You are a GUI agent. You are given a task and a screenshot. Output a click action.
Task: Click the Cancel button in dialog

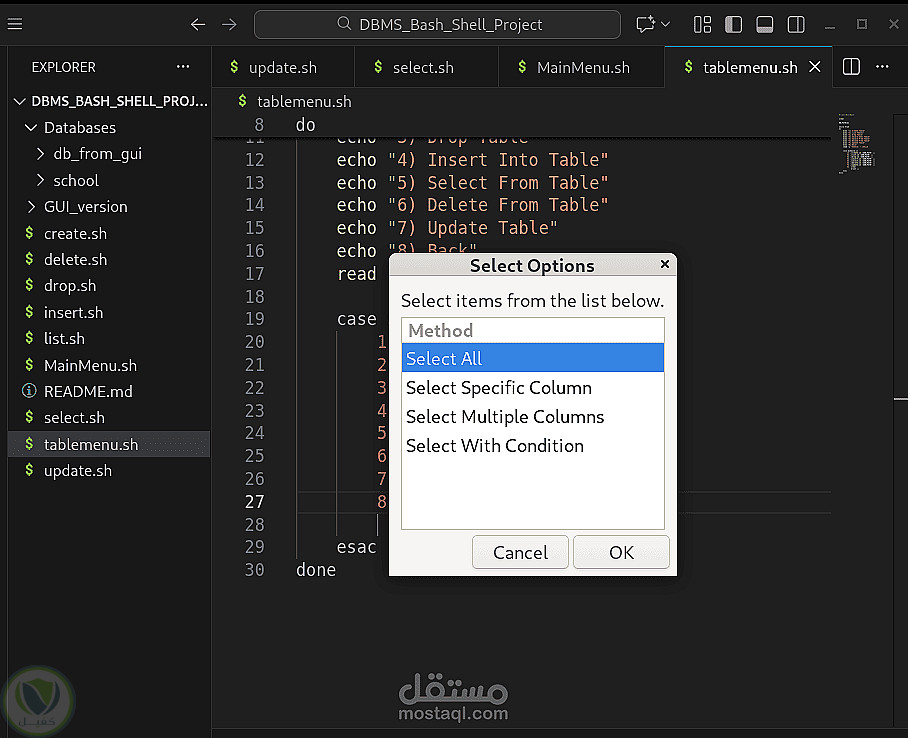tap(520, 553)
